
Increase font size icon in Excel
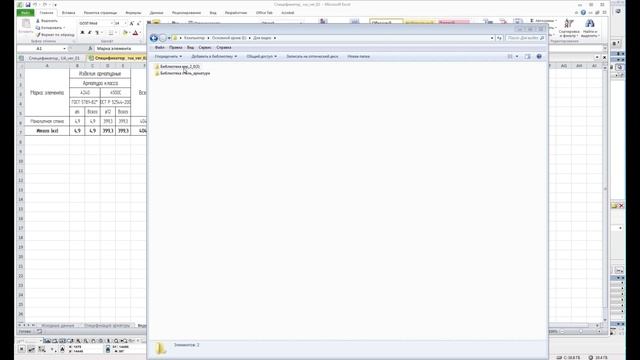click(x=131, y=23)
